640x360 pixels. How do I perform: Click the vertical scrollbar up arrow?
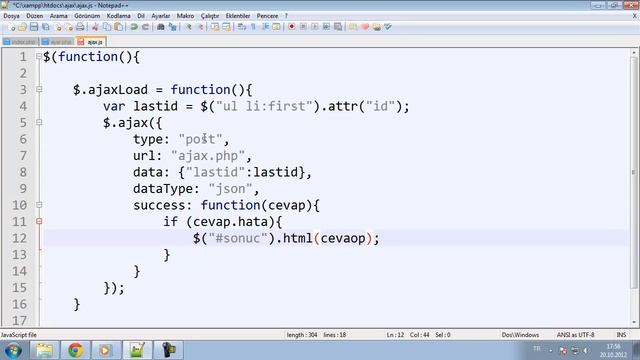point(634,53)
